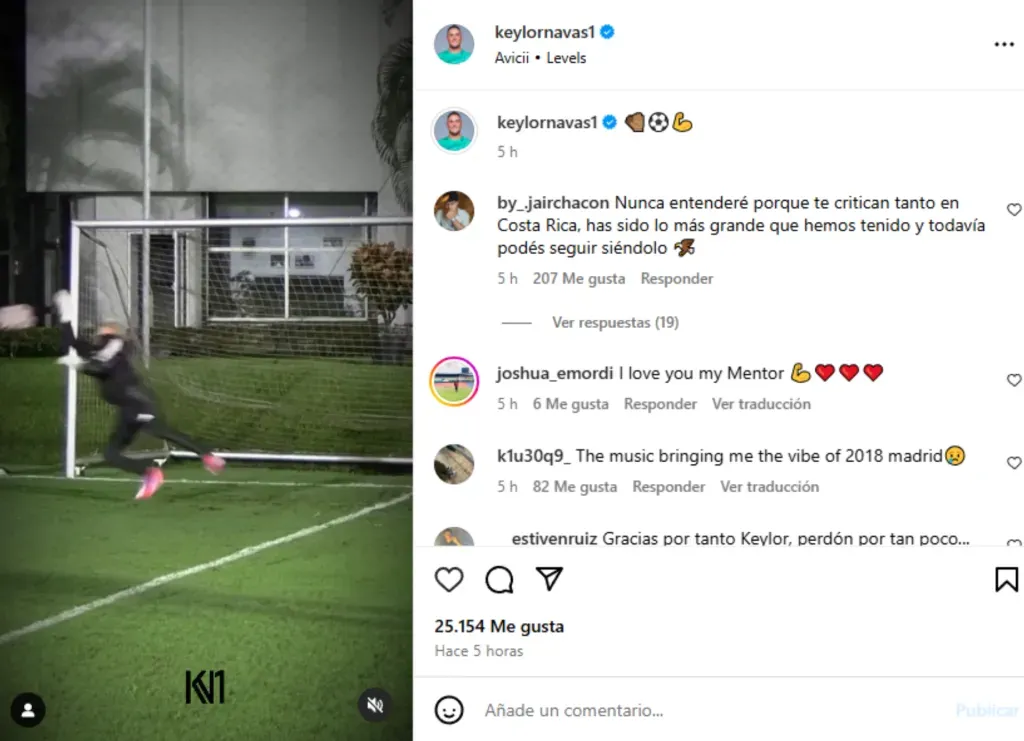Show translation for k1u30q9_'s comment
1024x741 pixels.
tap(769, 487)
